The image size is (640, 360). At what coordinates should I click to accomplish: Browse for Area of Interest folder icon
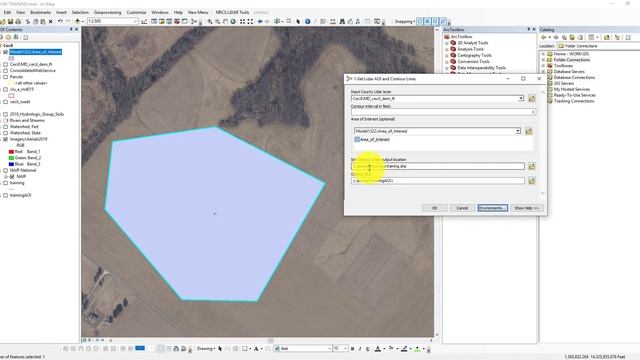tap(529, 131)
